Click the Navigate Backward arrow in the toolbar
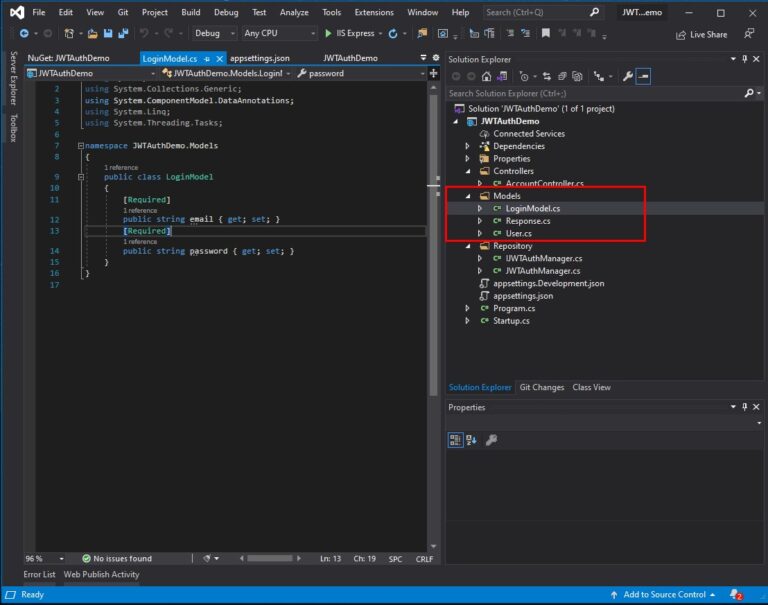The height and width of the screenshot is (605, 768). coord(24,33)
